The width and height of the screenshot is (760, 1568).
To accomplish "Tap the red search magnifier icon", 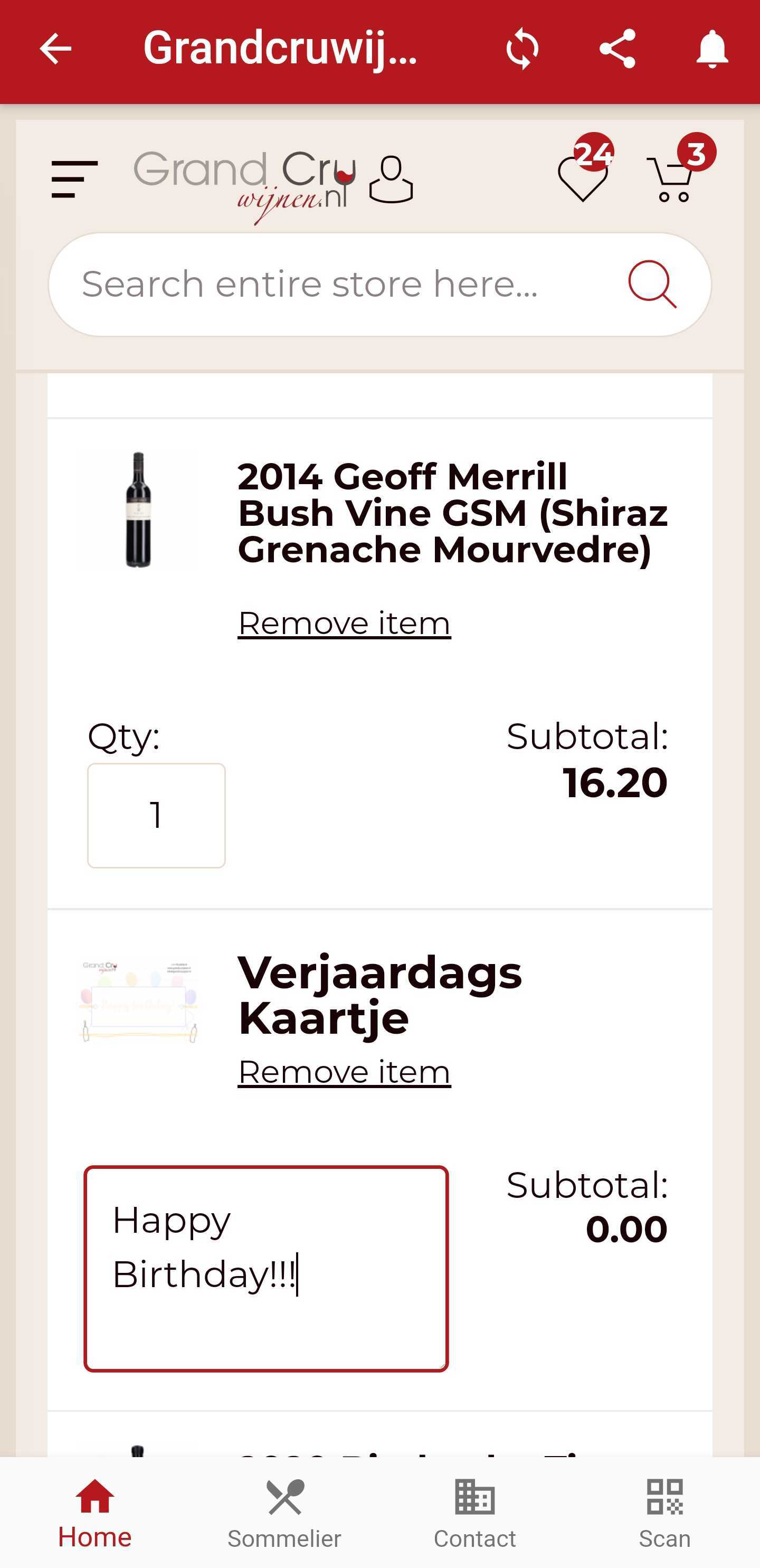I will point(652,284).
